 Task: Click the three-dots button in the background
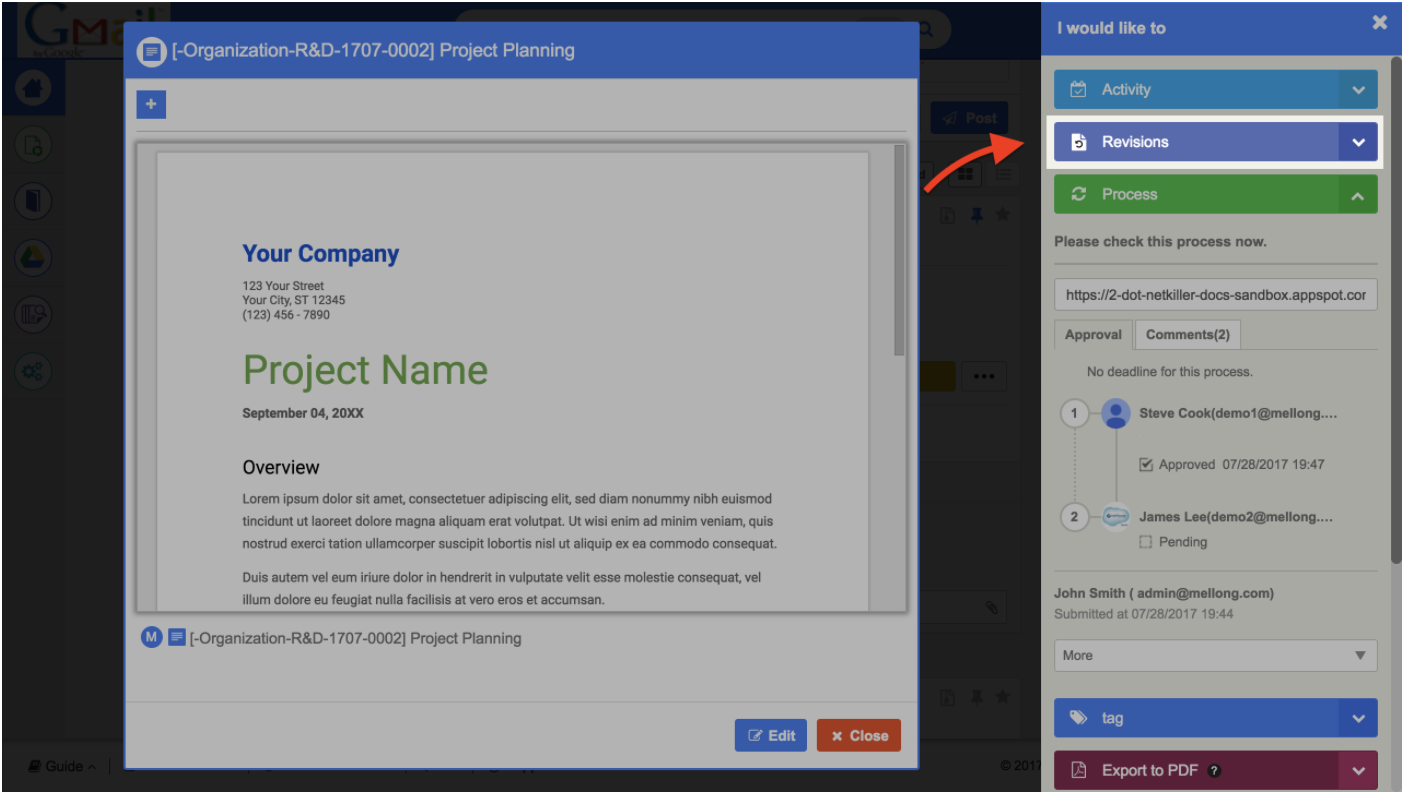[984, 376]
